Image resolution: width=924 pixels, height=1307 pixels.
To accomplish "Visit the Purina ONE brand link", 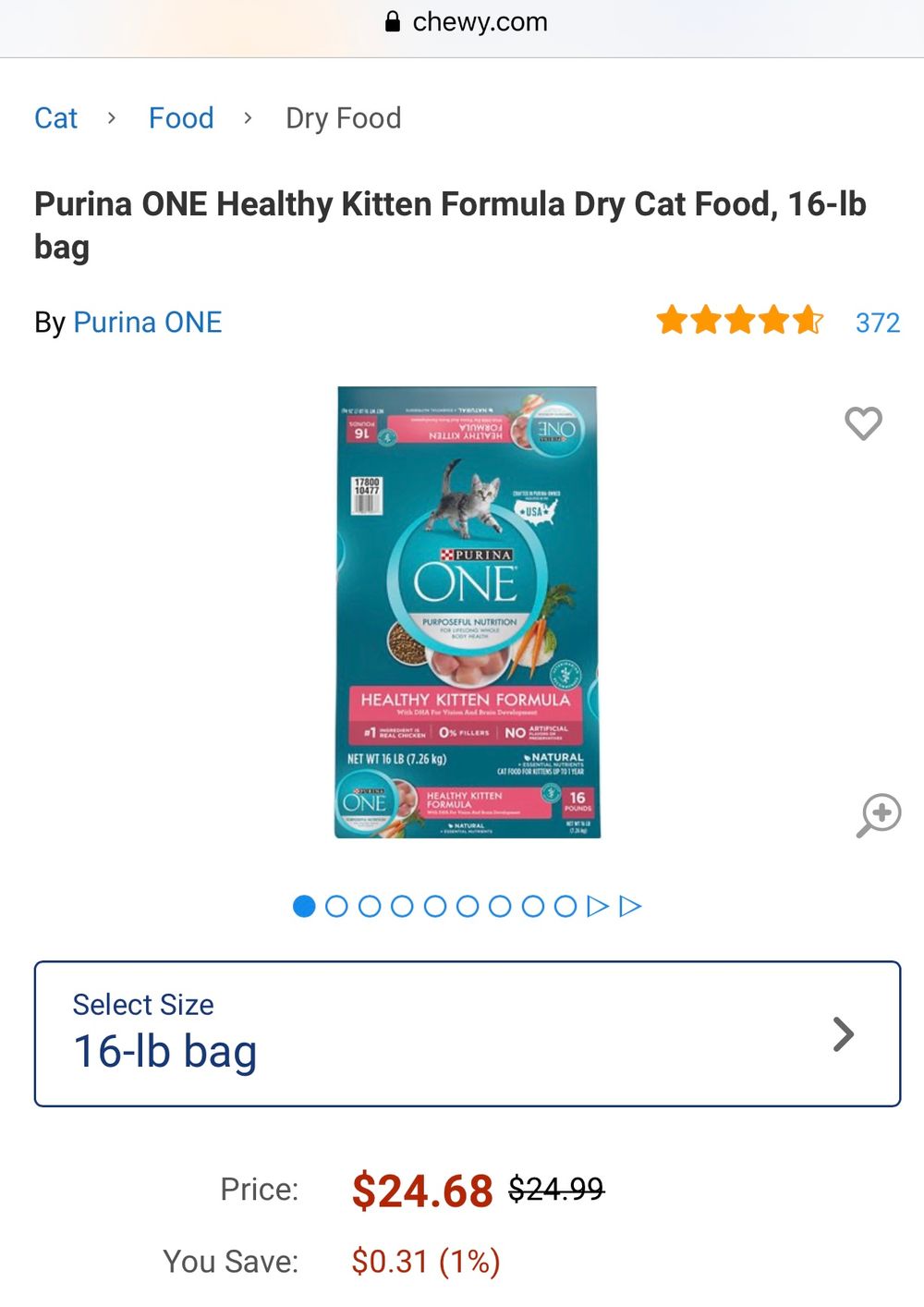I will point(148,322).
